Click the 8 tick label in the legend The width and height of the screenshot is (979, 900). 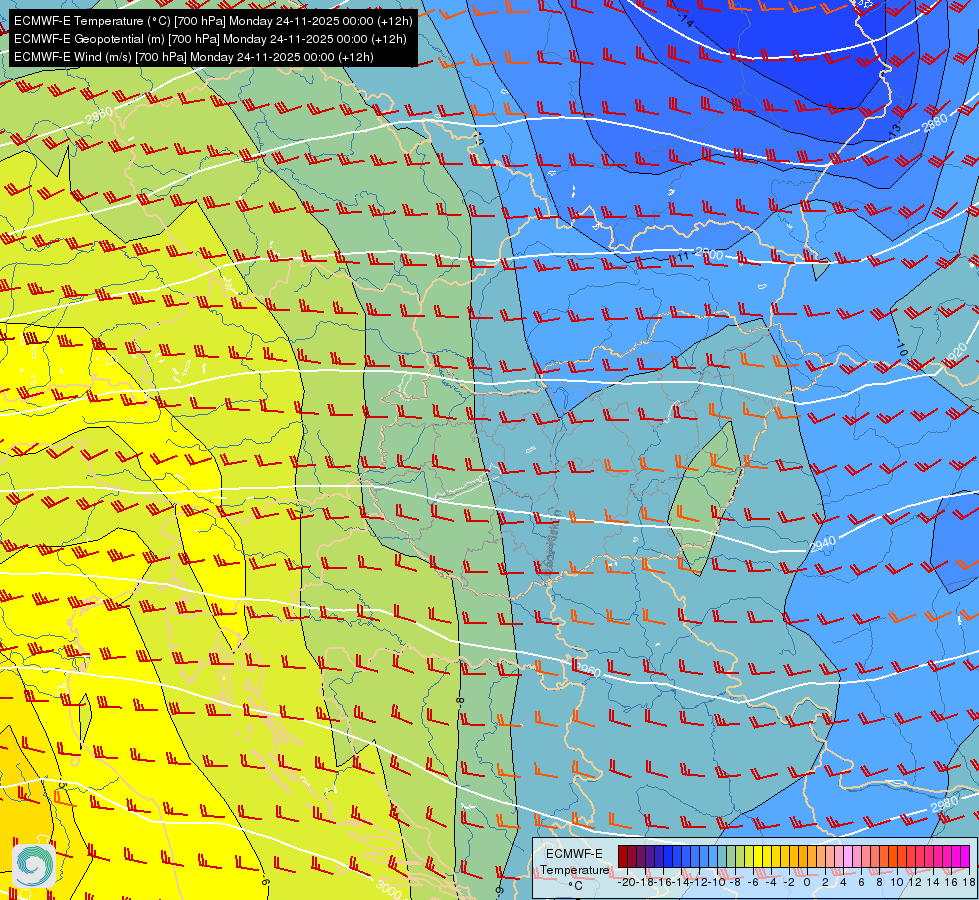click(879, 883)
